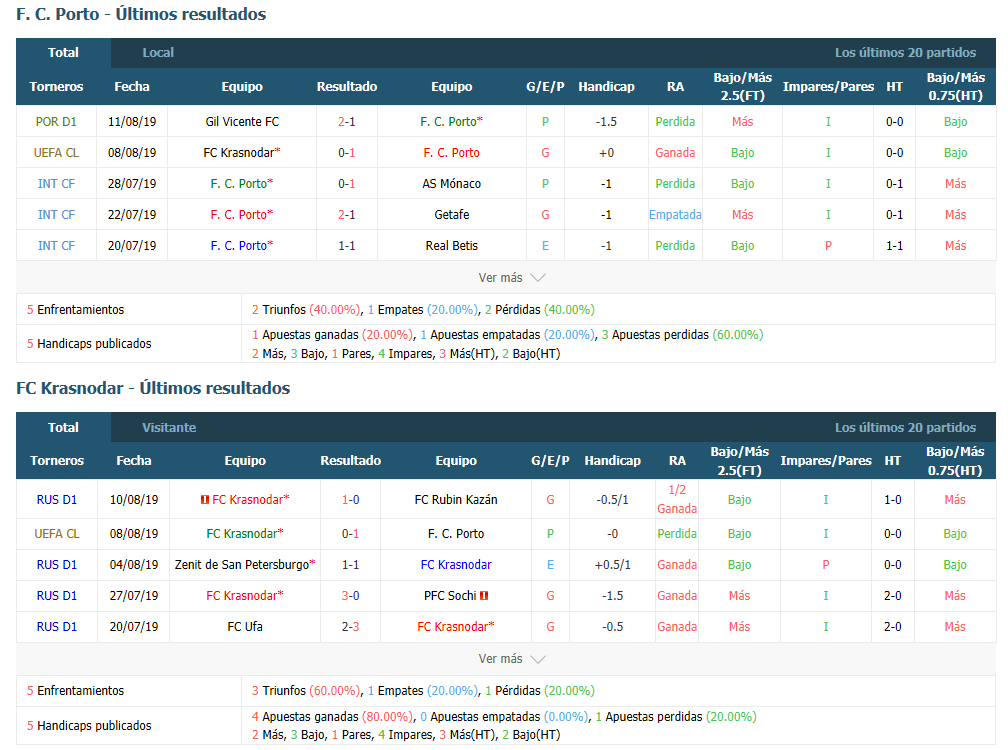Expand 'Ver más' under FC Krasnodar results
This screenshot has height=750, width=1008.
point(512,659)
